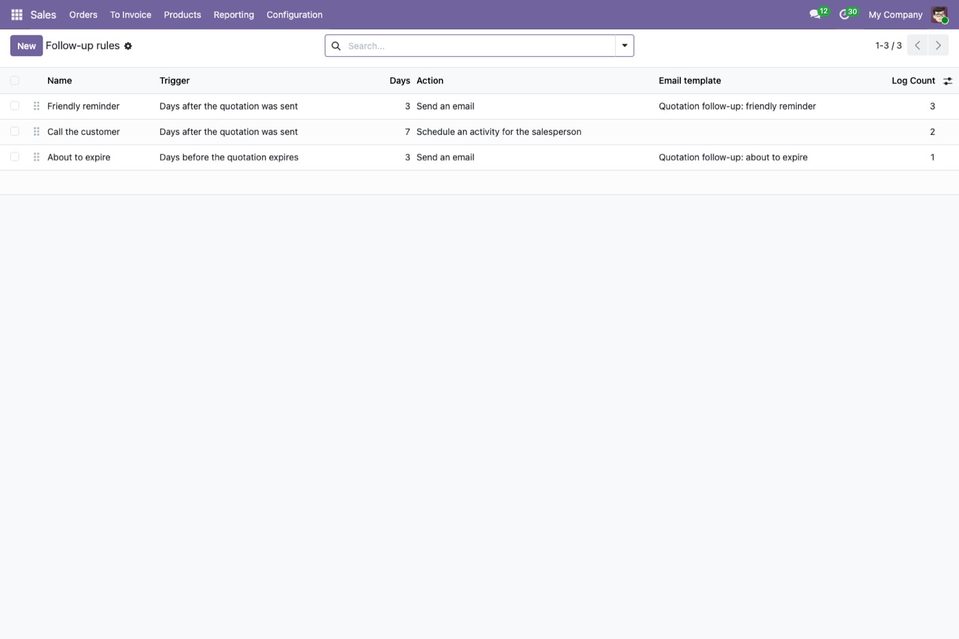Viewport: 959px width, 639px height.
Task: Open the Orders menu
Action: [83, 15]
